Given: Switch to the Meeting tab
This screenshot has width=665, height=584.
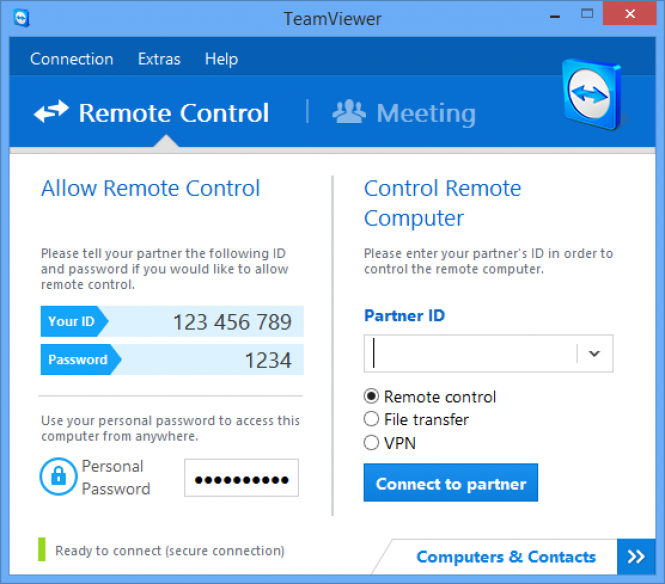Looking at the screenshot, I should click(404, 113).
